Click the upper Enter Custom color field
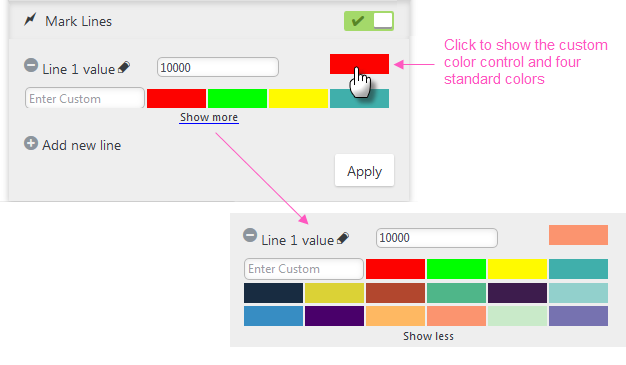 click(x=85, y=98)
